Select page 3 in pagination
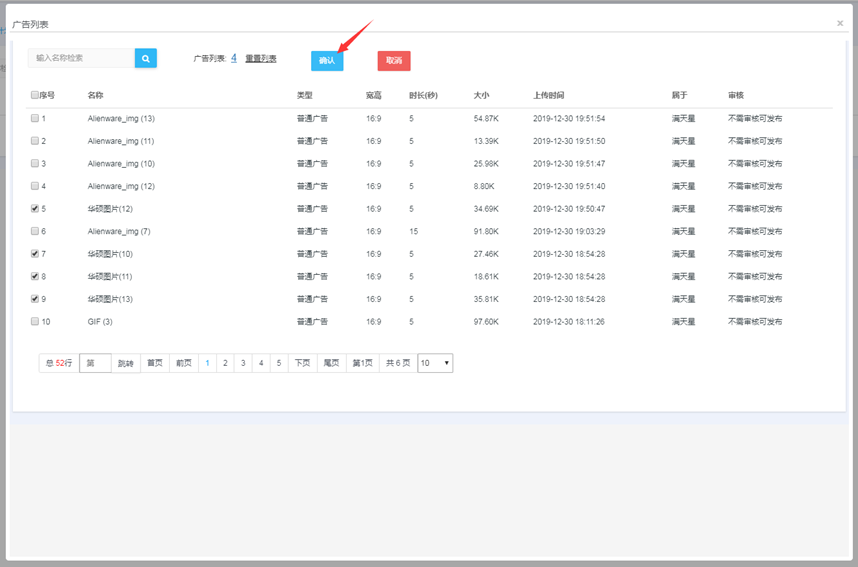The image size is (858, 567). (243, 363)
